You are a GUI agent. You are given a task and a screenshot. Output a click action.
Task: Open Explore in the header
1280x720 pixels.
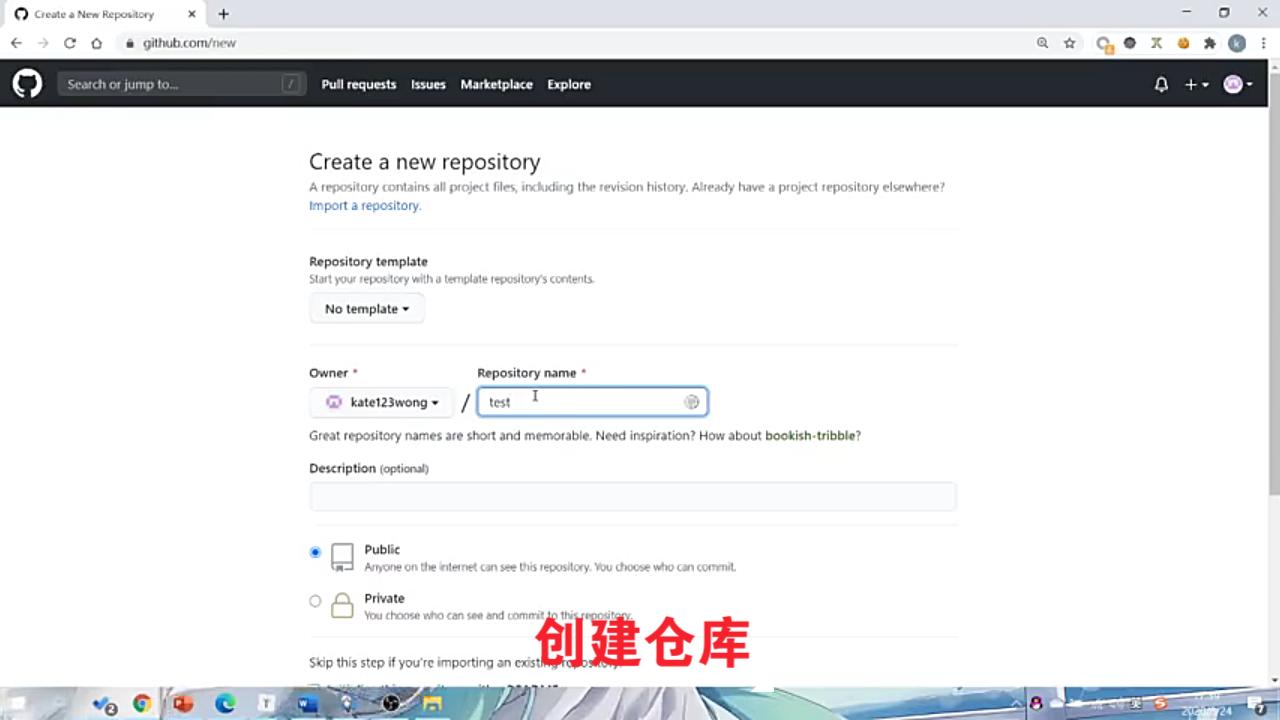pyautogui.click(x=569, y=85)
